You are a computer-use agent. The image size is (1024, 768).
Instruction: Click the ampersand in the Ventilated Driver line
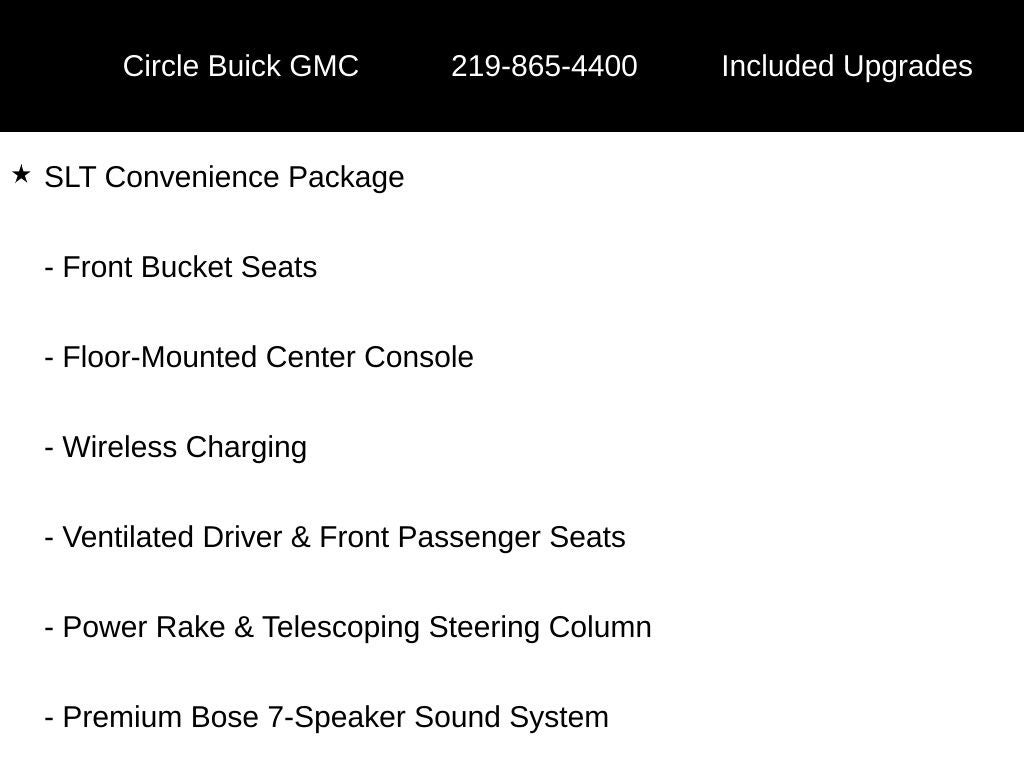[301, 537]
